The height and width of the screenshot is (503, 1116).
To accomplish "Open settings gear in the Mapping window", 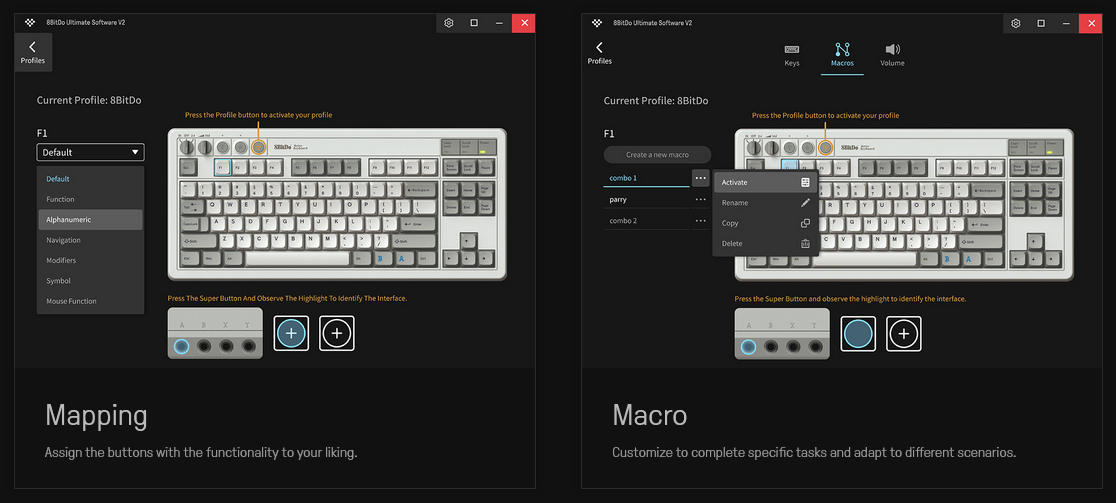I will 449,23.
